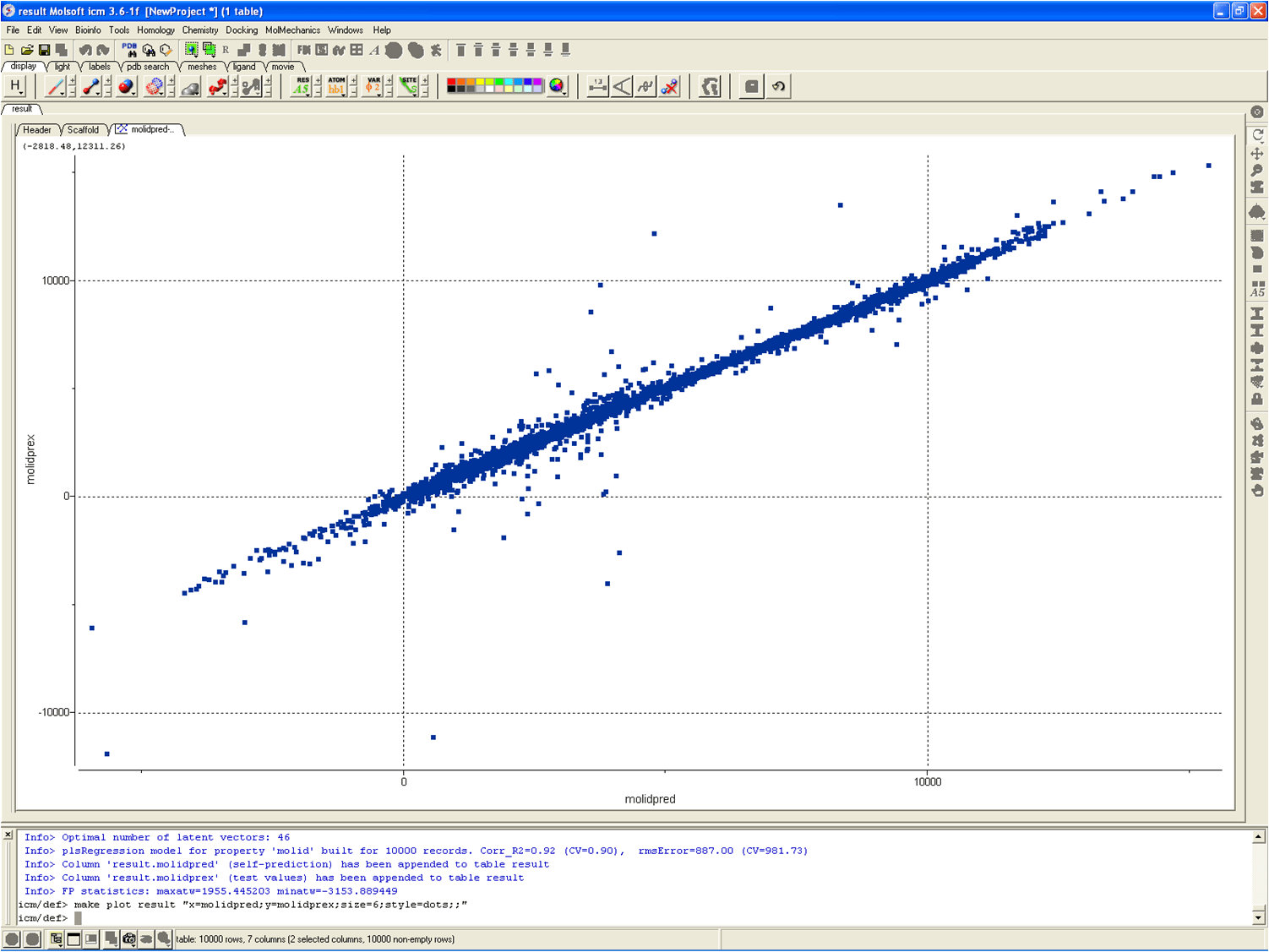Click the New file icon

[x=10, y=51]
